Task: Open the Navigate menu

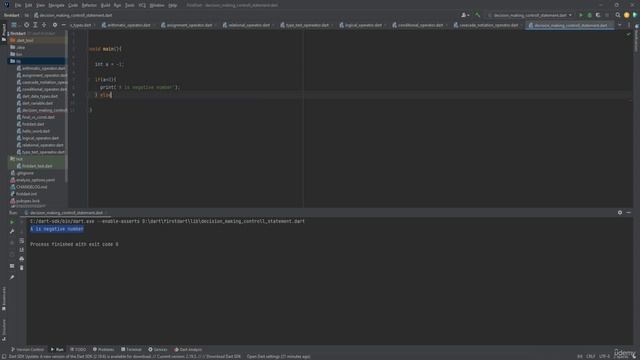Action: pos(56,5)
